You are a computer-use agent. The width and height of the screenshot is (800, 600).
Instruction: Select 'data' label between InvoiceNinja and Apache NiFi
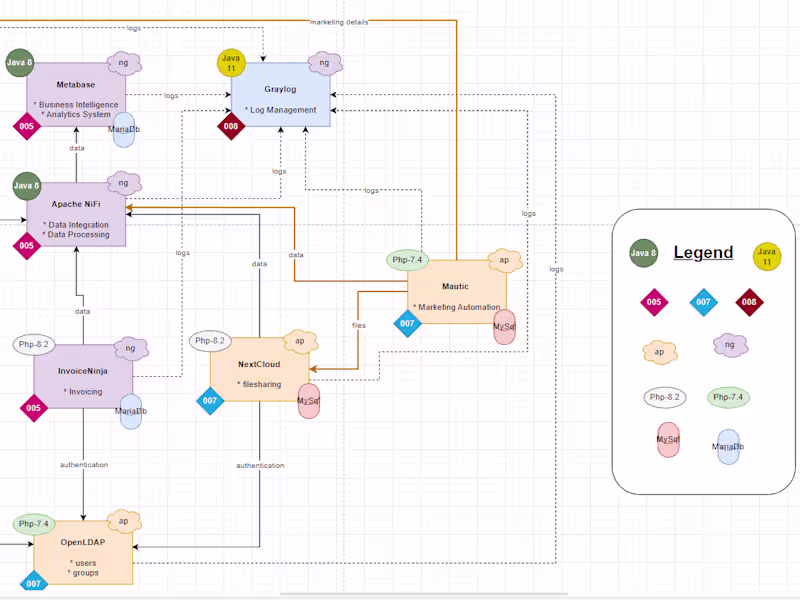click(x=82, y=311)
